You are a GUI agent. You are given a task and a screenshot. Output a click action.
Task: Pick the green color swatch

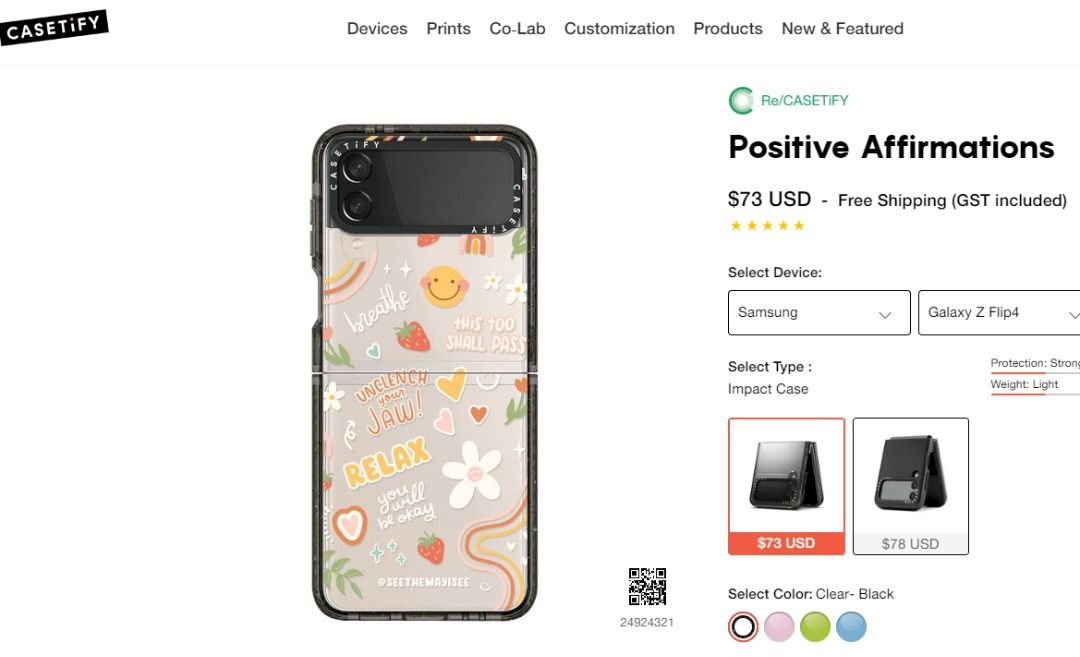click(x=815, y=627)
